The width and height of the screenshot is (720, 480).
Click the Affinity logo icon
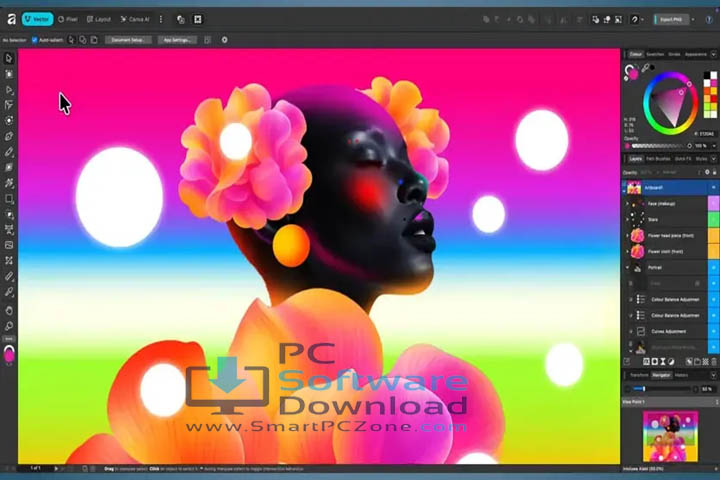[x=11, y=19]
